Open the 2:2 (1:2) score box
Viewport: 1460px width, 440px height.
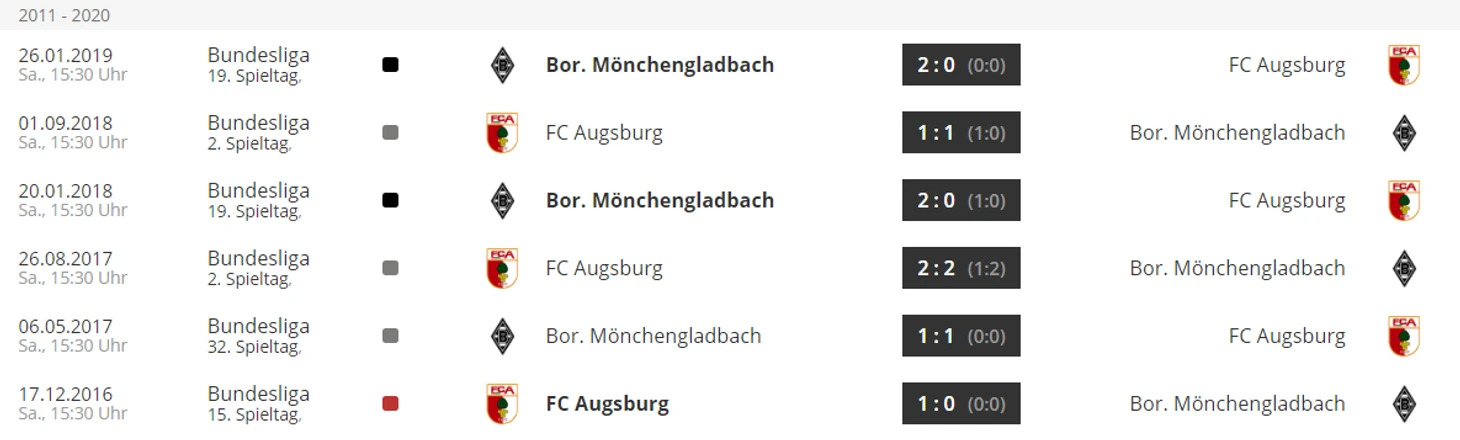(x=961, y=268)
